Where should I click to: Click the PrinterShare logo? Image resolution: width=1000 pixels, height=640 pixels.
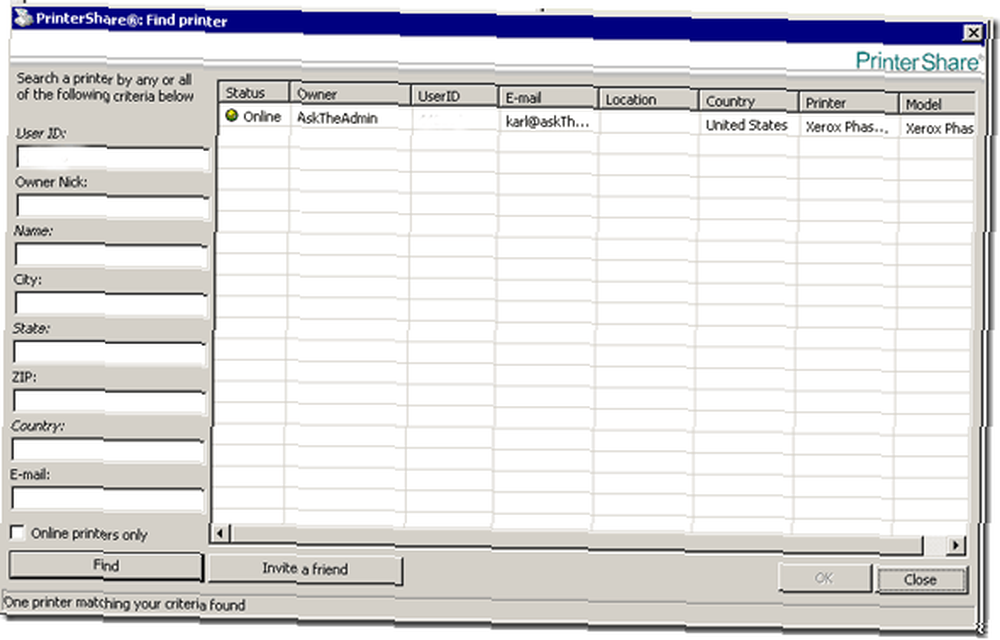pyautogui.click(x=919, y=61)
